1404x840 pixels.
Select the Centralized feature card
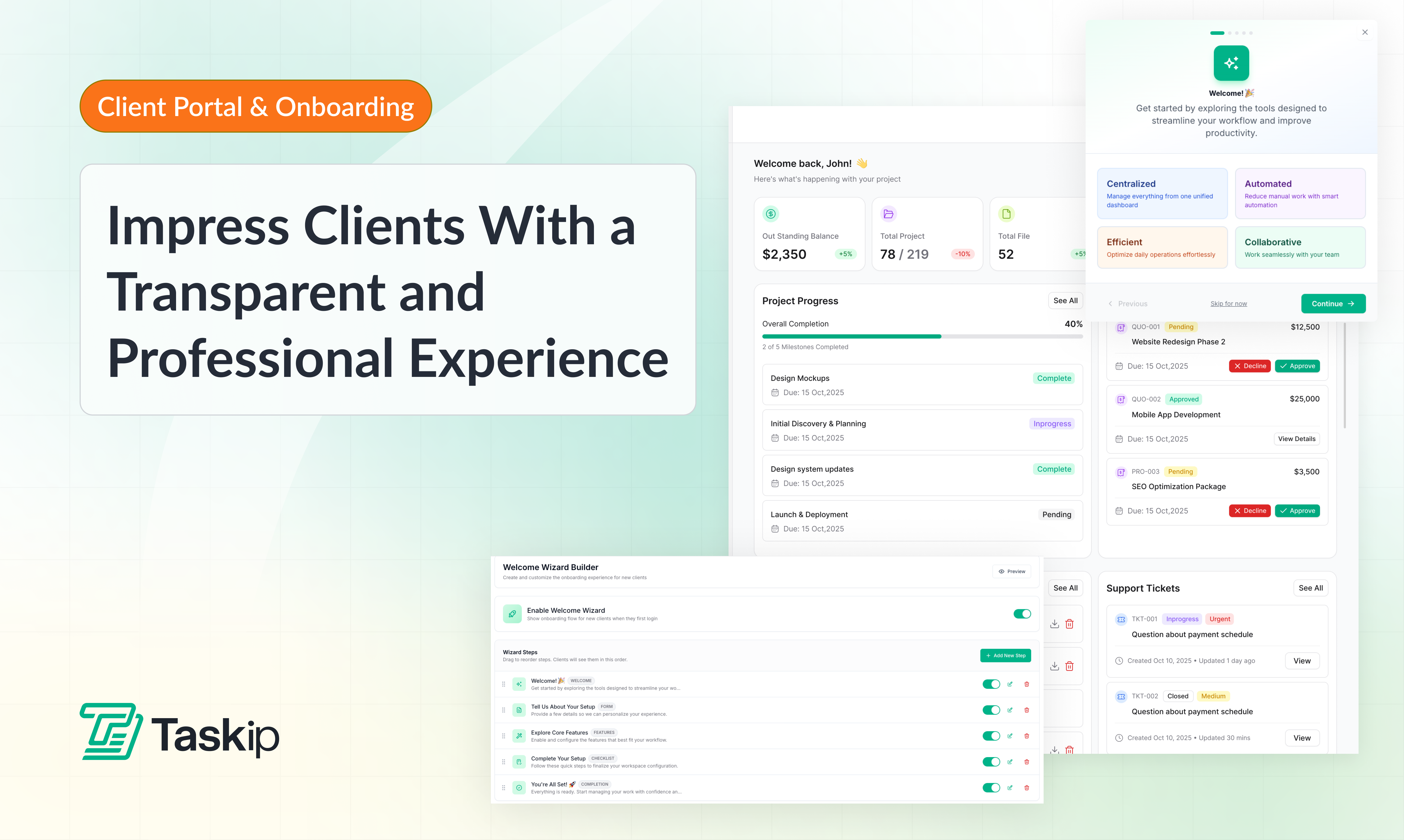pyautogui.click(x=1162, y=194)
